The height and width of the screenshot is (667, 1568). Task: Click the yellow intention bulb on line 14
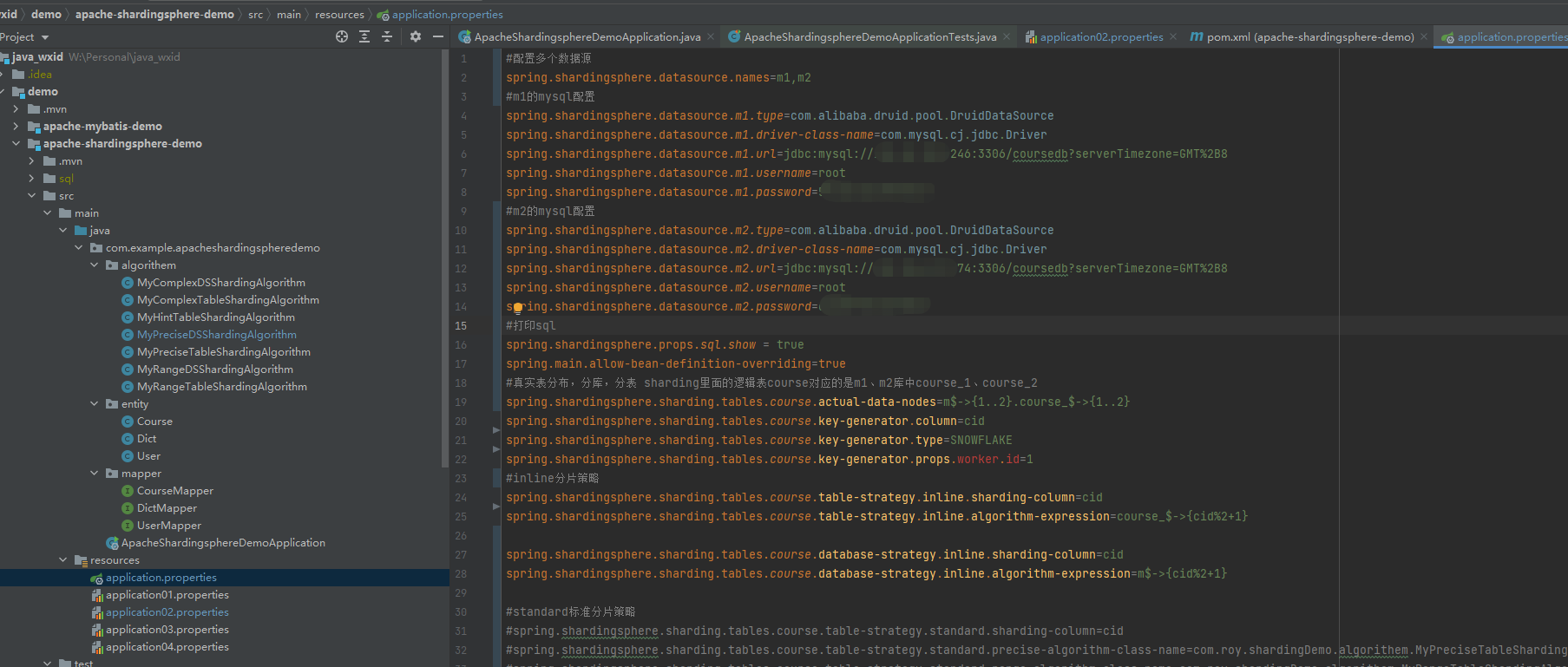pos(518,307)
